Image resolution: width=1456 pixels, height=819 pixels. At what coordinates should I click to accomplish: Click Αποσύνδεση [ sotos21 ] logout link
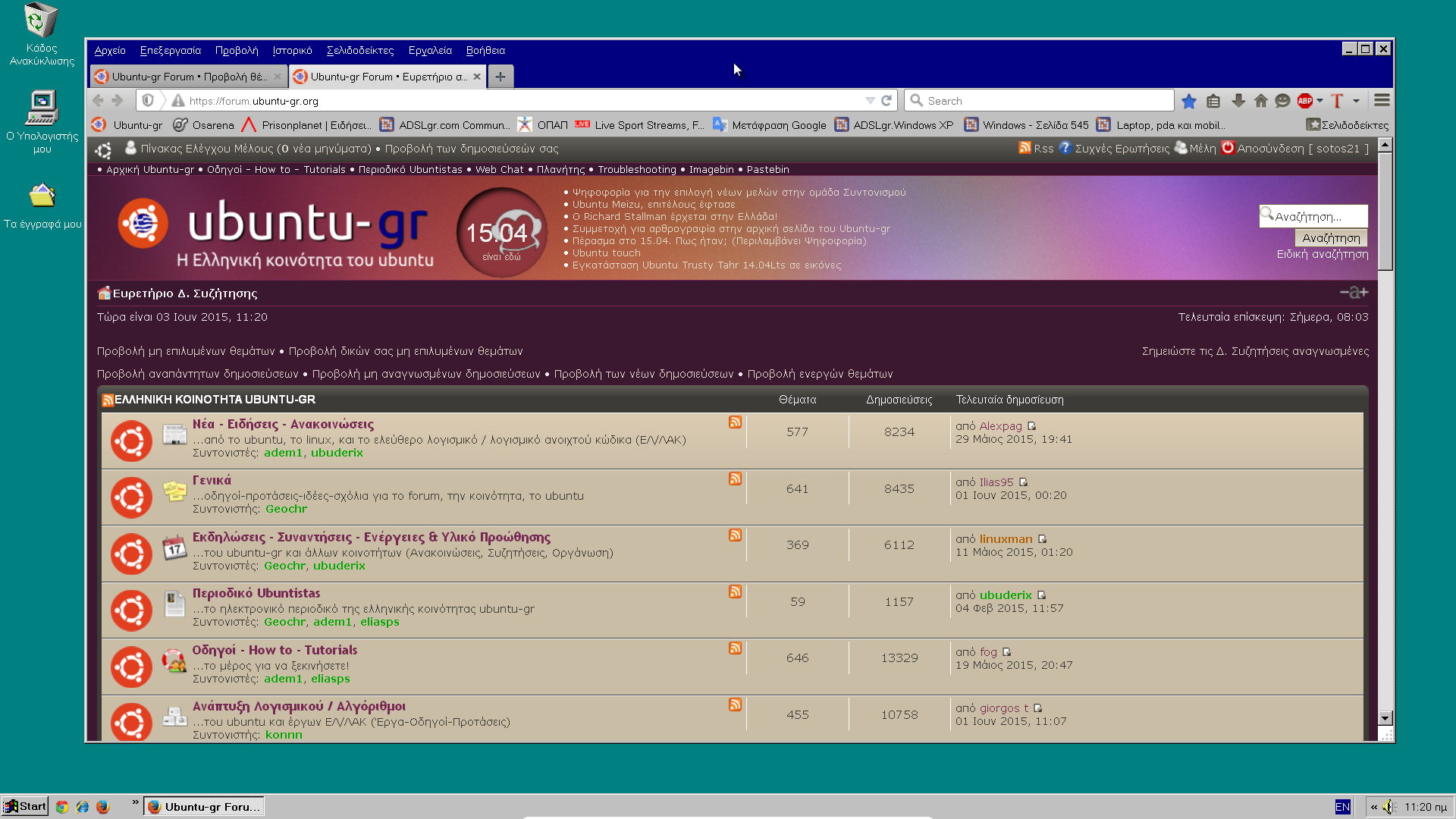point(1303,149)
